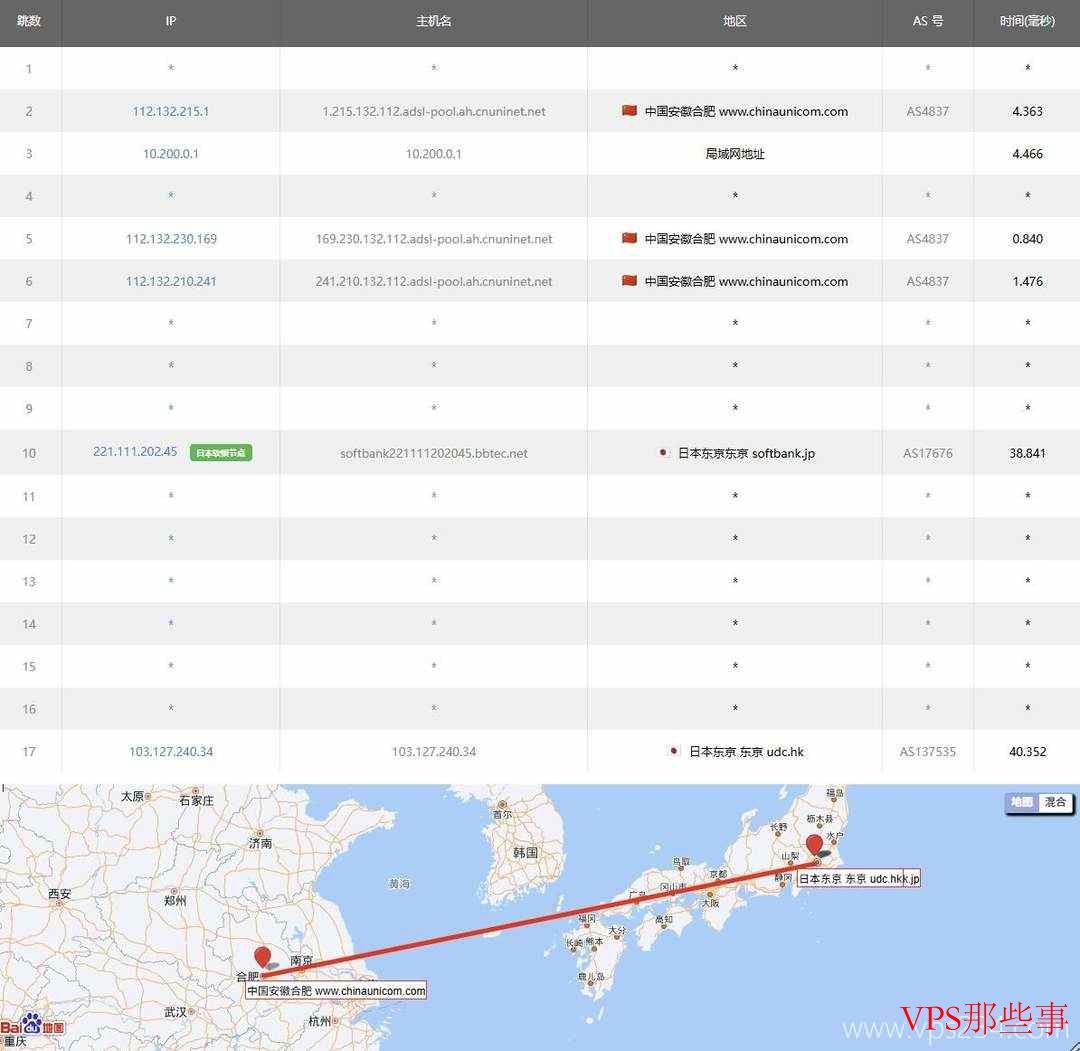This screenshot has height=1051, width=1080.
Task: Click the IP column header
Action: 171,21
